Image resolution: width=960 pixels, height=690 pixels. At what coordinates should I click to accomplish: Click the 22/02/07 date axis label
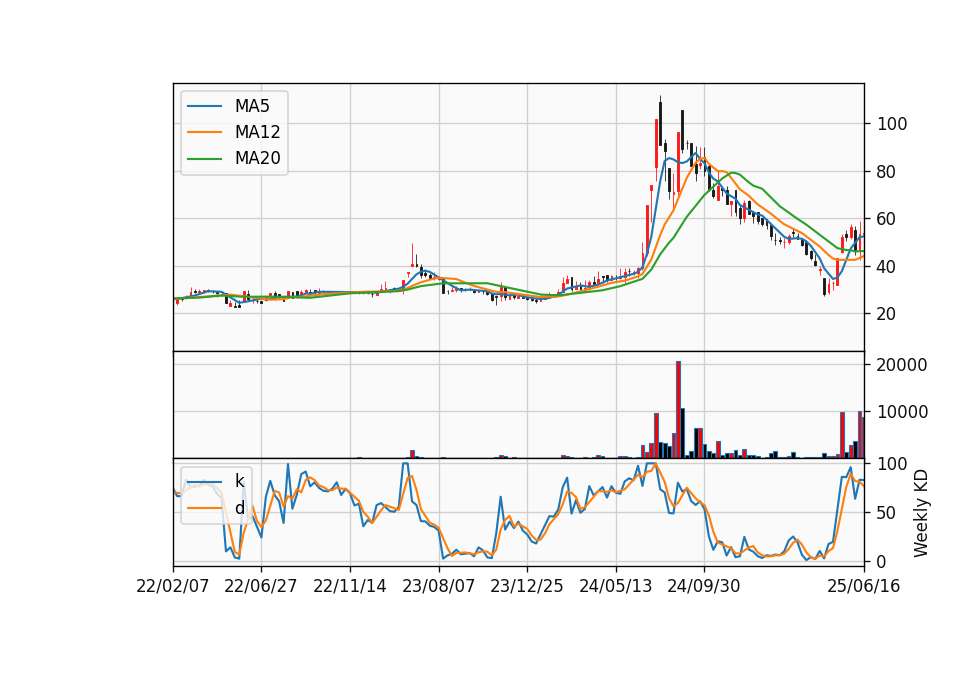tap(173, 586)
